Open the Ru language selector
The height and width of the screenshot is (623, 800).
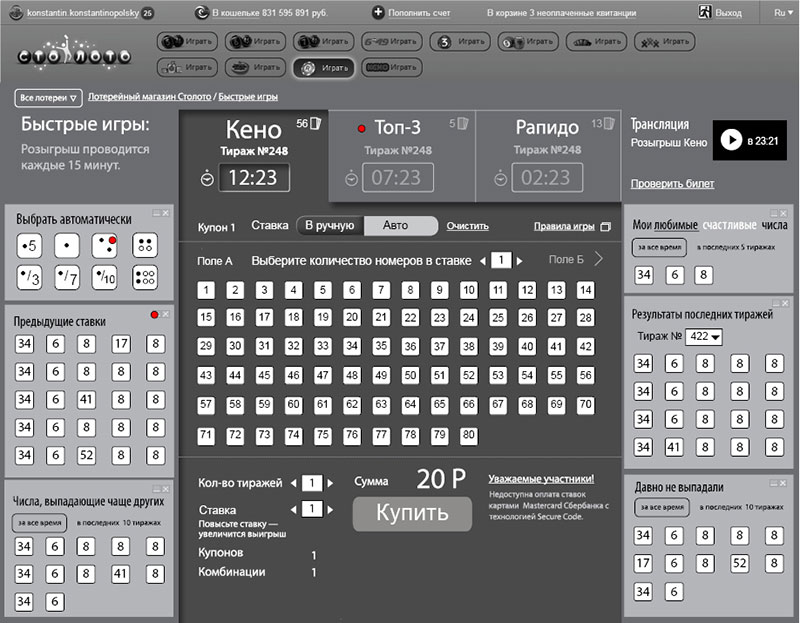click(780, 12)
